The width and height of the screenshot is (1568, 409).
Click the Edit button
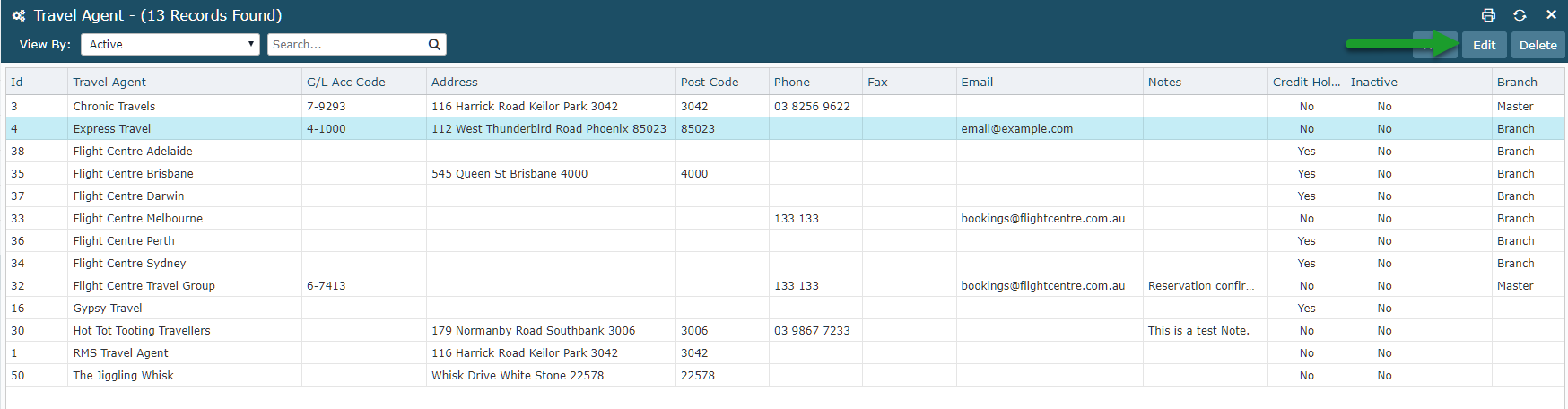point(1484,45)
